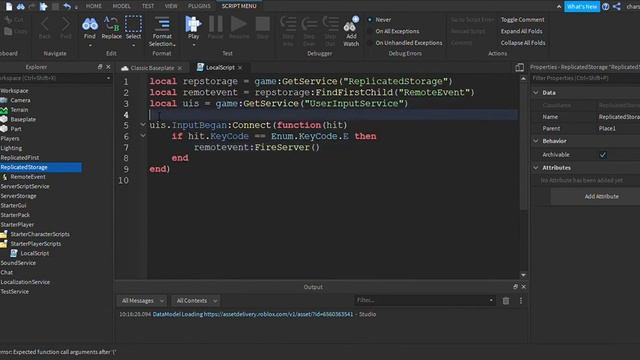The height and width of the screenshot is (360, 640).
Task: Open the Explorer filter dropdown arrow
Action: click(108, 78)
